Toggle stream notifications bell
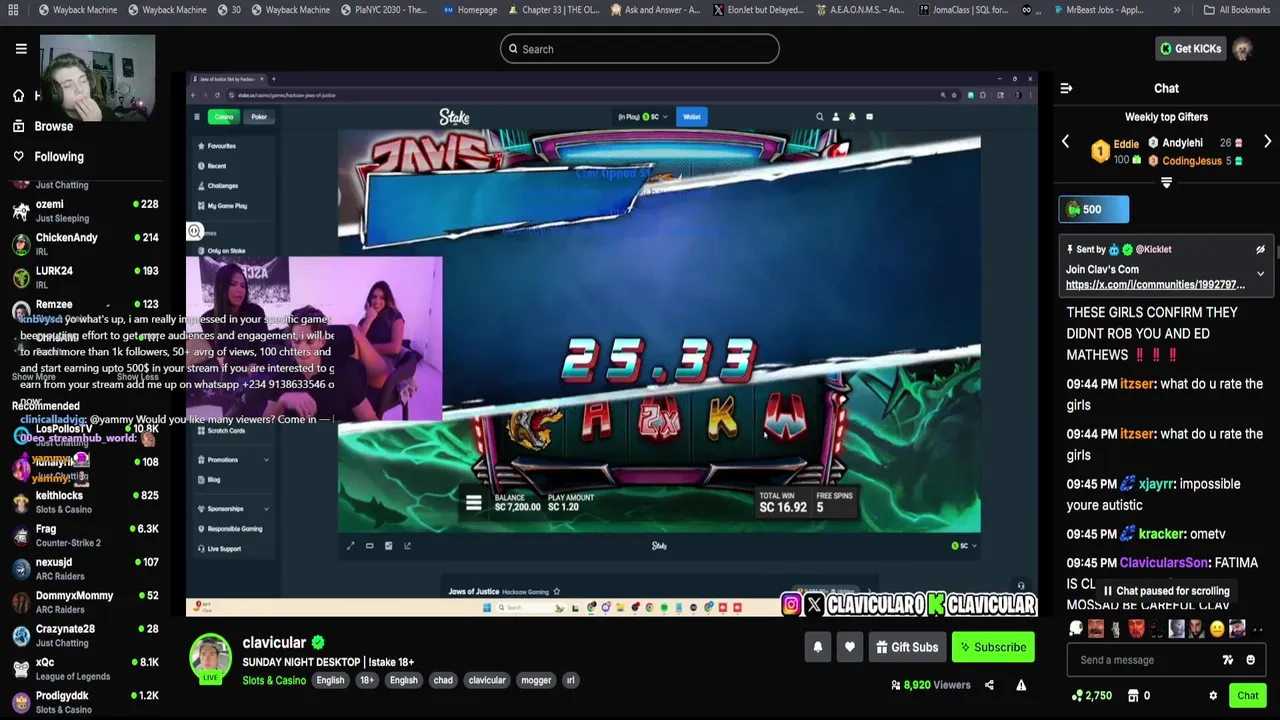The height and width of the screenshot is (720, 1280). [x=817, y=647]
